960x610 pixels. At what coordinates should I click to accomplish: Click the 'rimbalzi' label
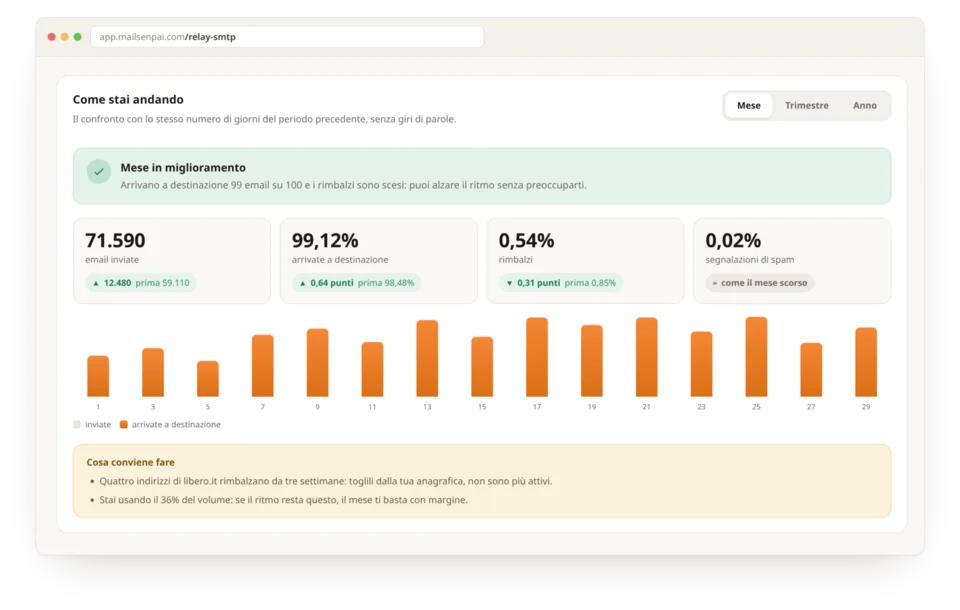[516, 260]
